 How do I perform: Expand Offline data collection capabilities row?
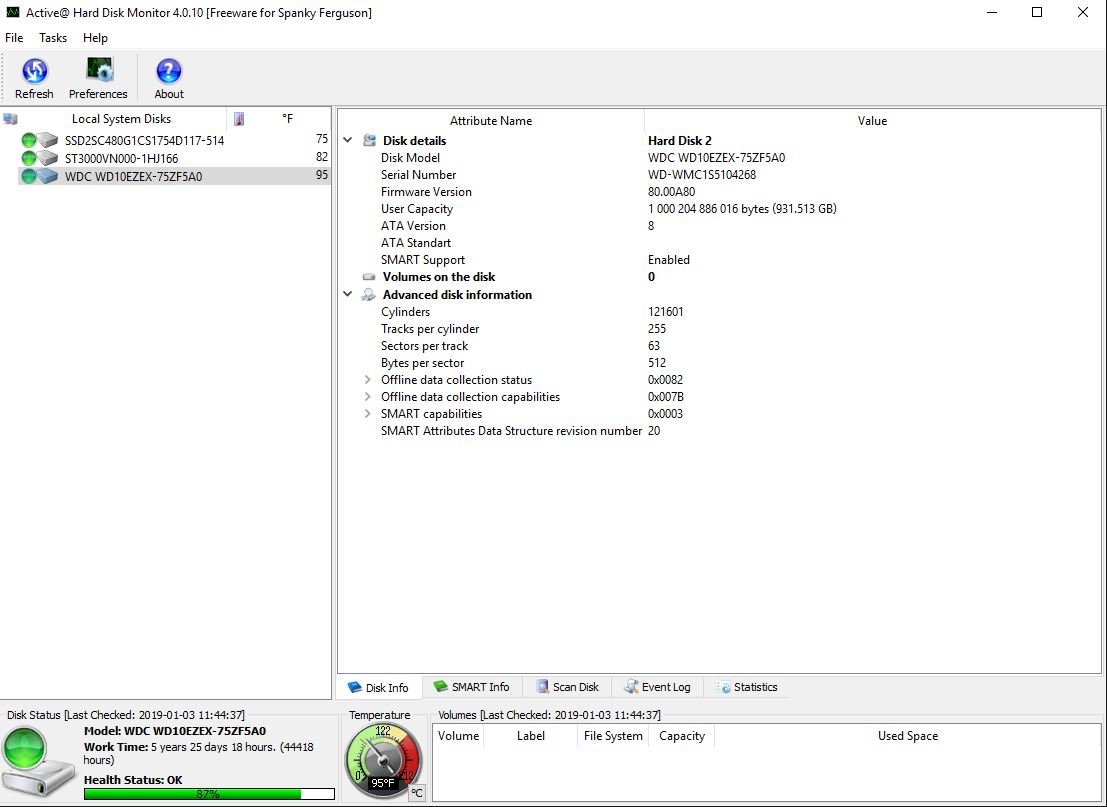(368, 397)
